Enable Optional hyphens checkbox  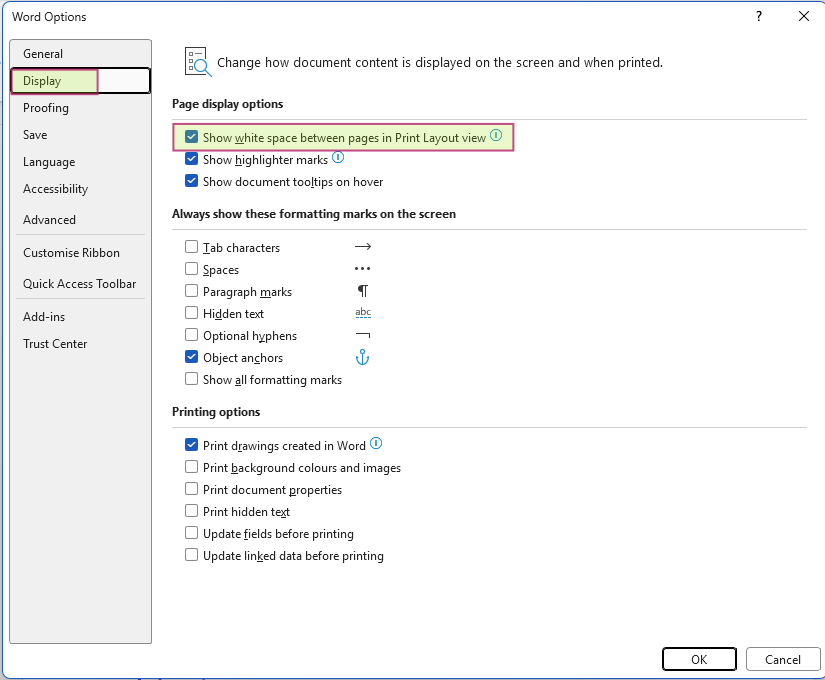pyautogui.click(x=192, y=335)
